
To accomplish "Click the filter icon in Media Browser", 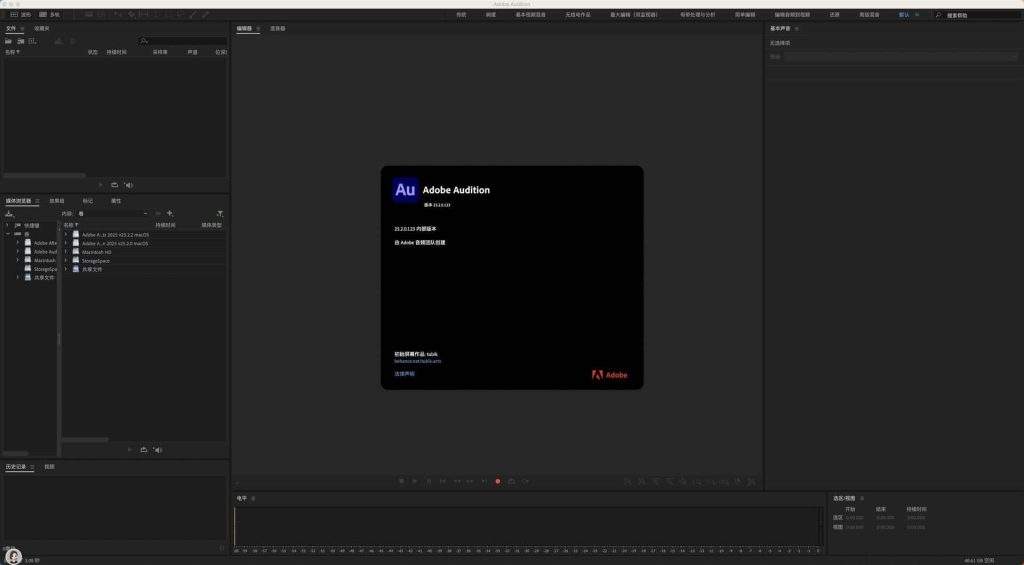I will (x=220, y=213).
